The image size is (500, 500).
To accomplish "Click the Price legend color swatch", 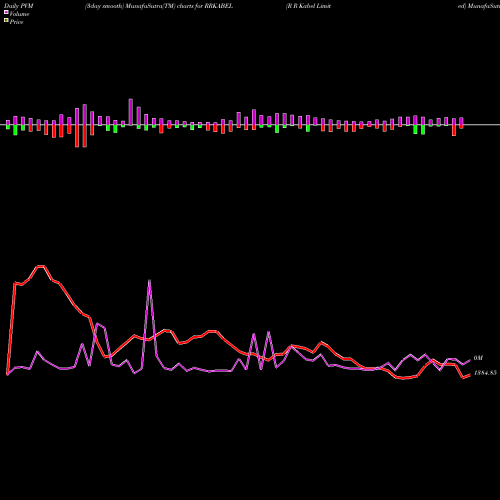I will pyautogui.click(x=6, y=21).
